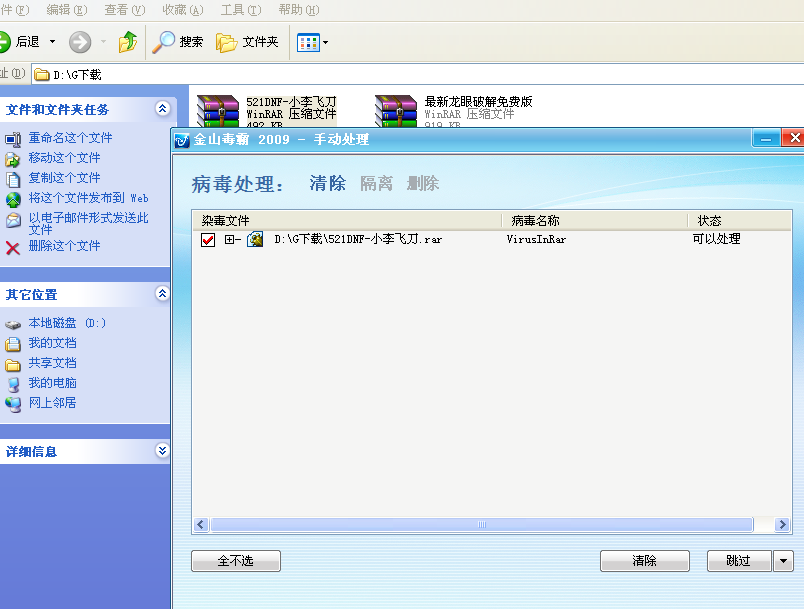Click the Forward arrow in Explorer toolbar
This screenshot has width=804, height=609.
[x=80, y=42]
